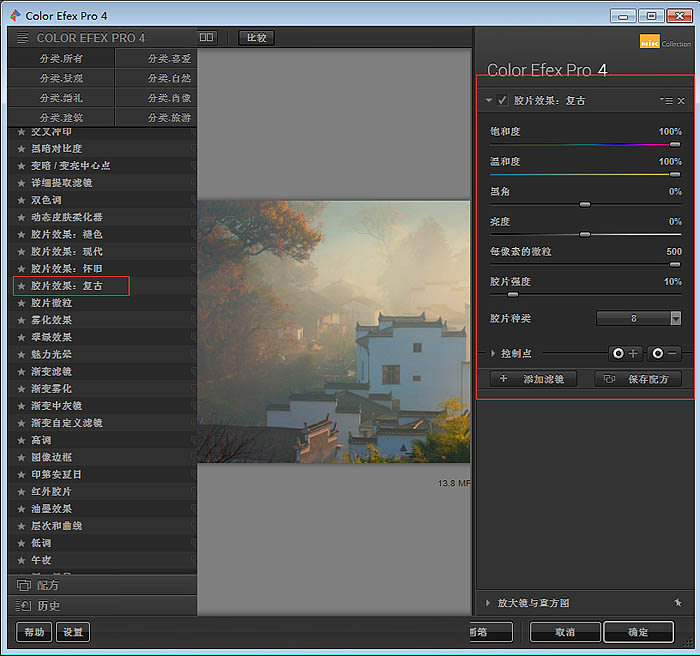Click the filter list icon beside COLOR EFEX PRO 4
This screenshot has width=700, height=656.
[22, 38]
